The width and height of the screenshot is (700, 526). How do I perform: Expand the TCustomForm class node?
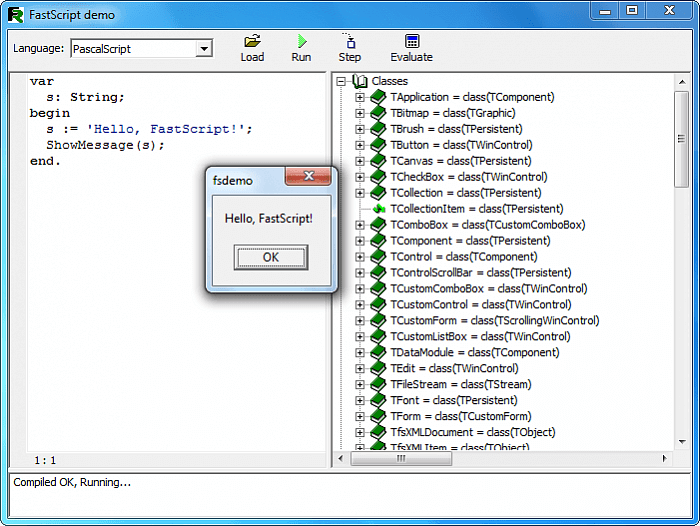click(x=360, y=321)
